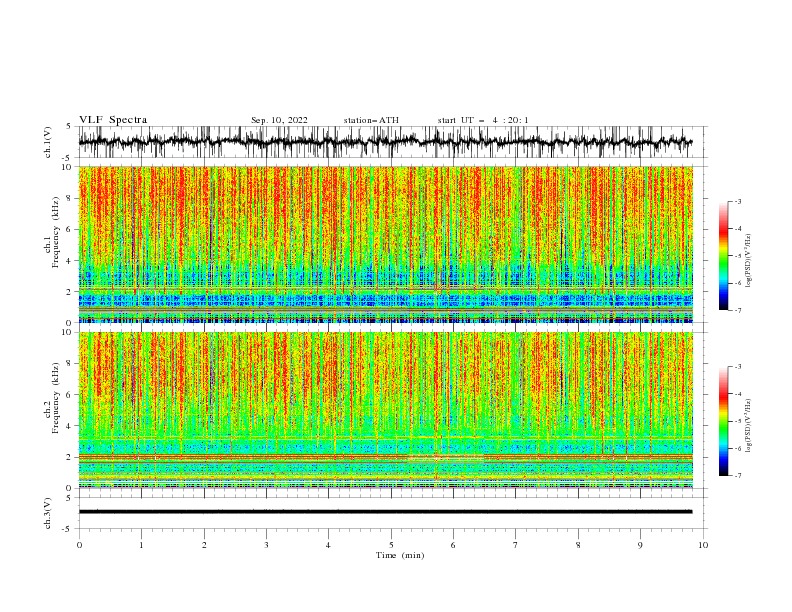This screenshot has height=612, width=792.
Task: Click the ch.1 waveform trace plot
Action: point(386,142)
